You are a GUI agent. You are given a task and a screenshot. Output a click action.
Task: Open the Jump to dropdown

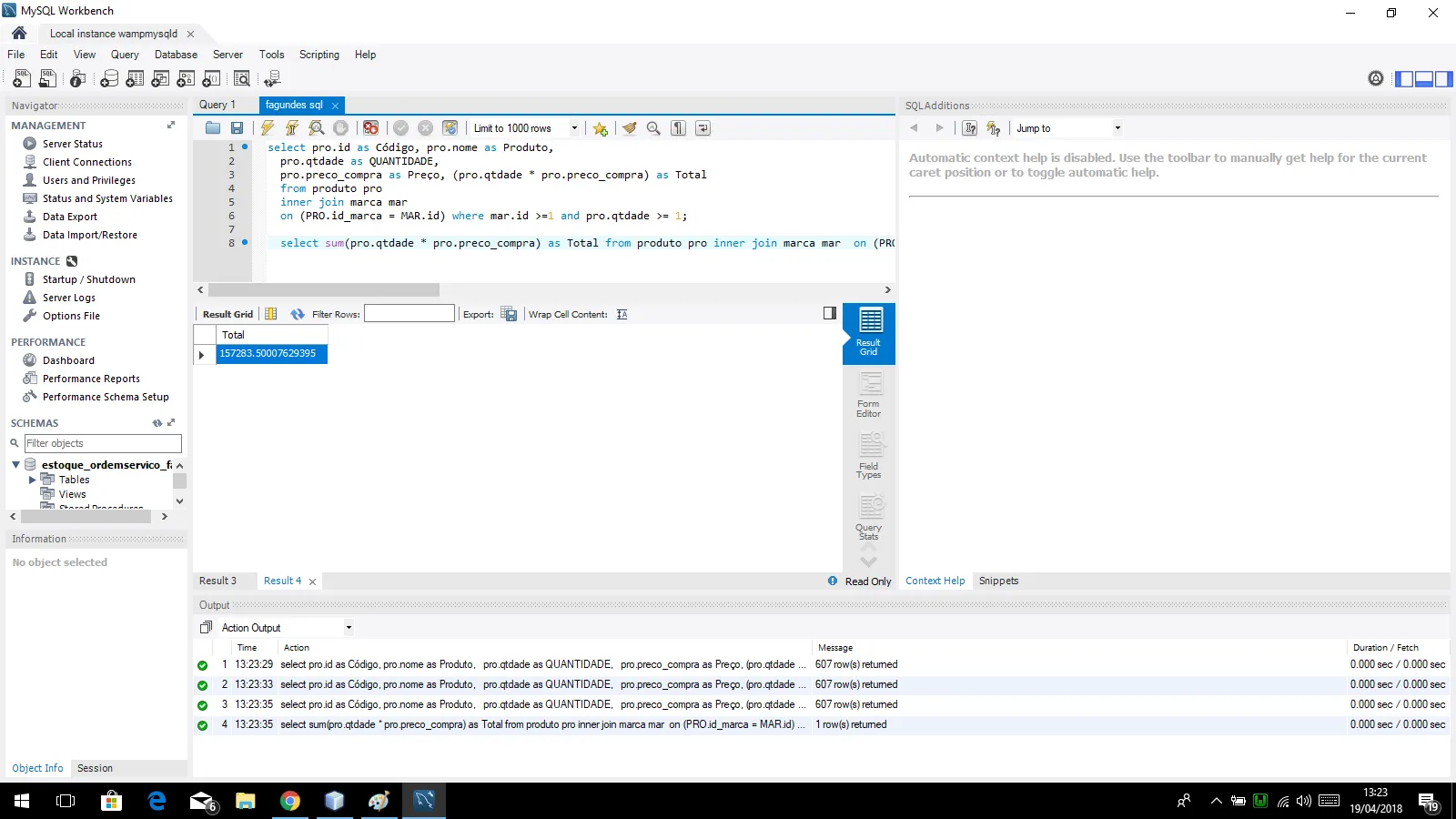(1117, 128)
